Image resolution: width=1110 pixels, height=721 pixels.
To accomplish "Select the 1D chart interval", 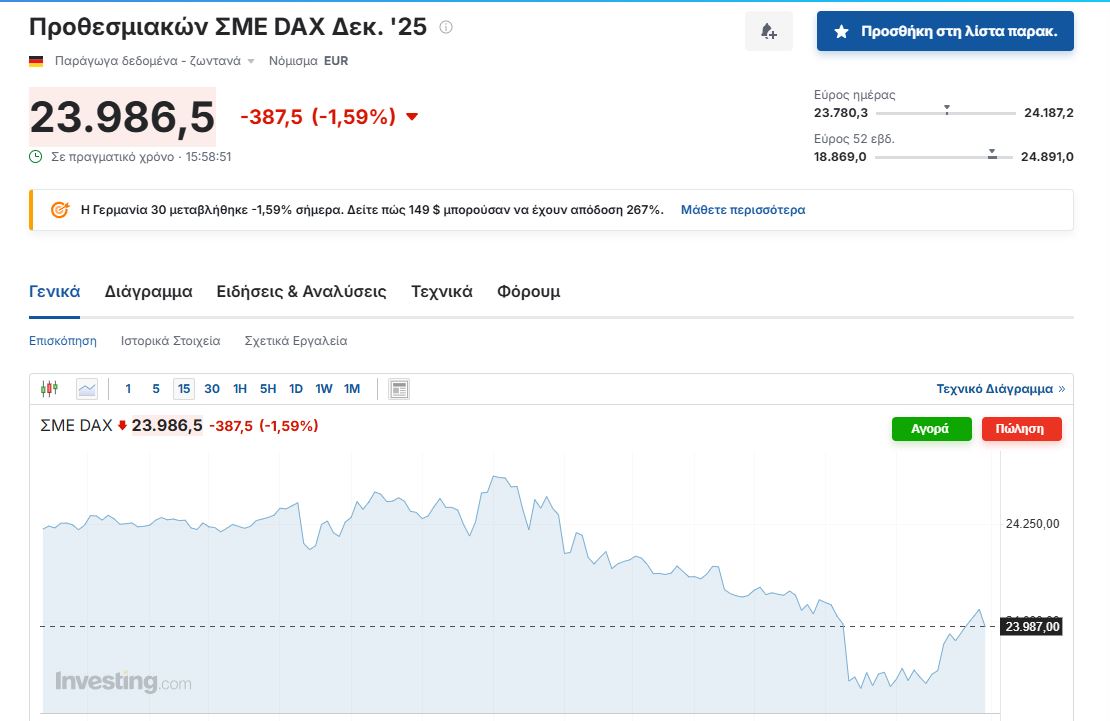I will [296, 389].
